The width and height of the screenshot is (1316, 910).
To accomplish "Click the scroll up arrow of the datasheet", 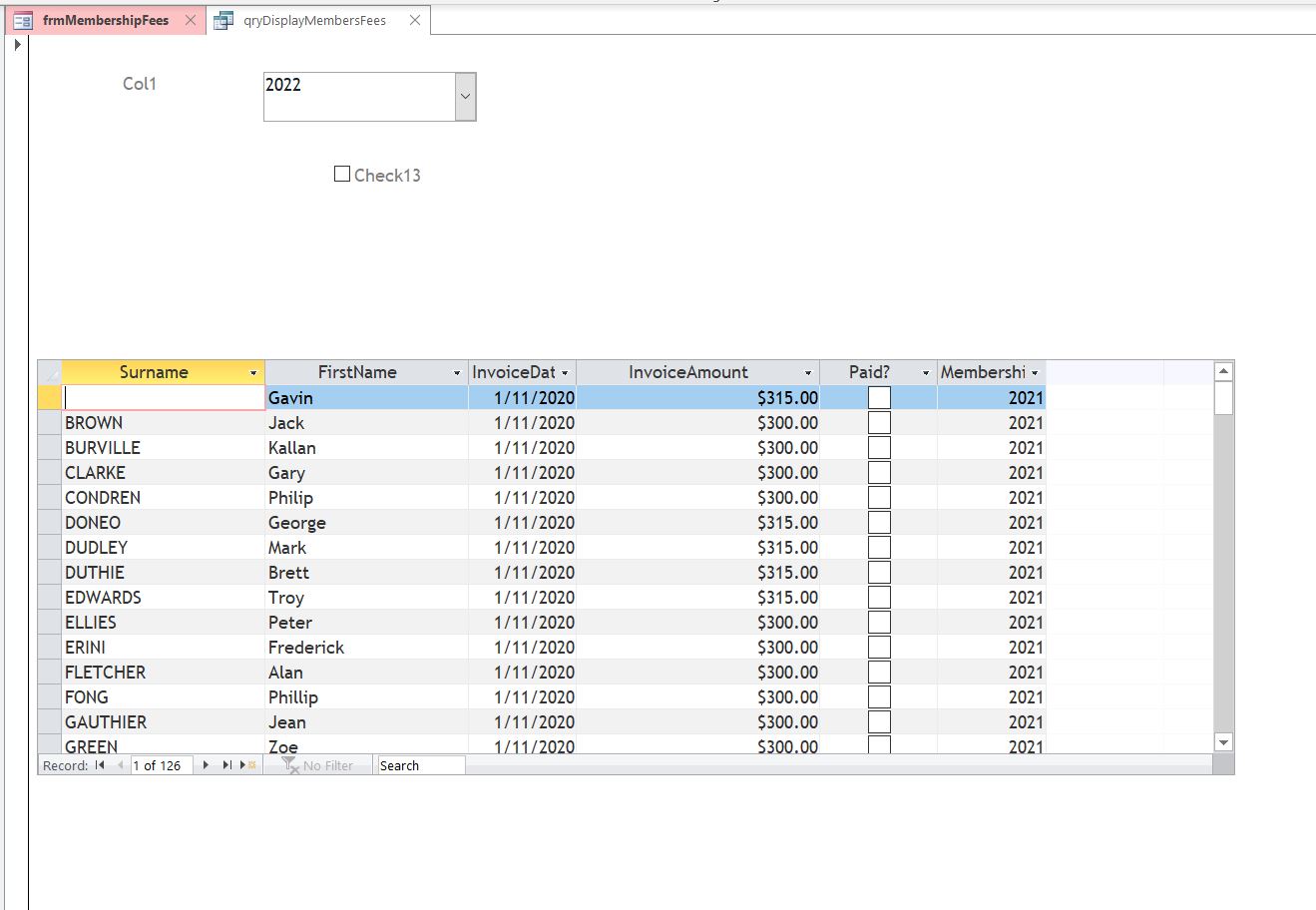I will pos(1224,372).
